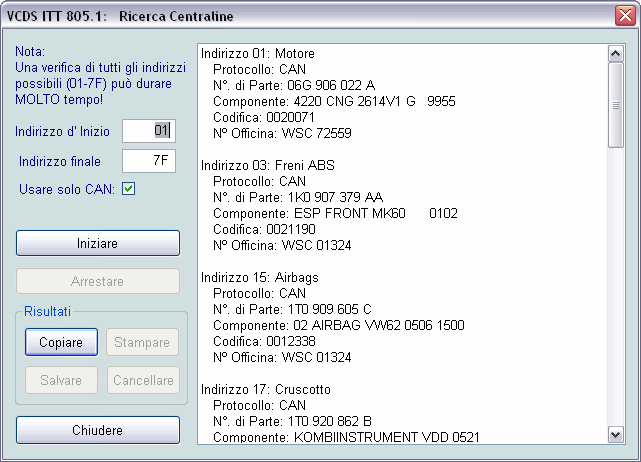Click the Indirizzo finale input field
641x462 pixels.
coord(149,161)
